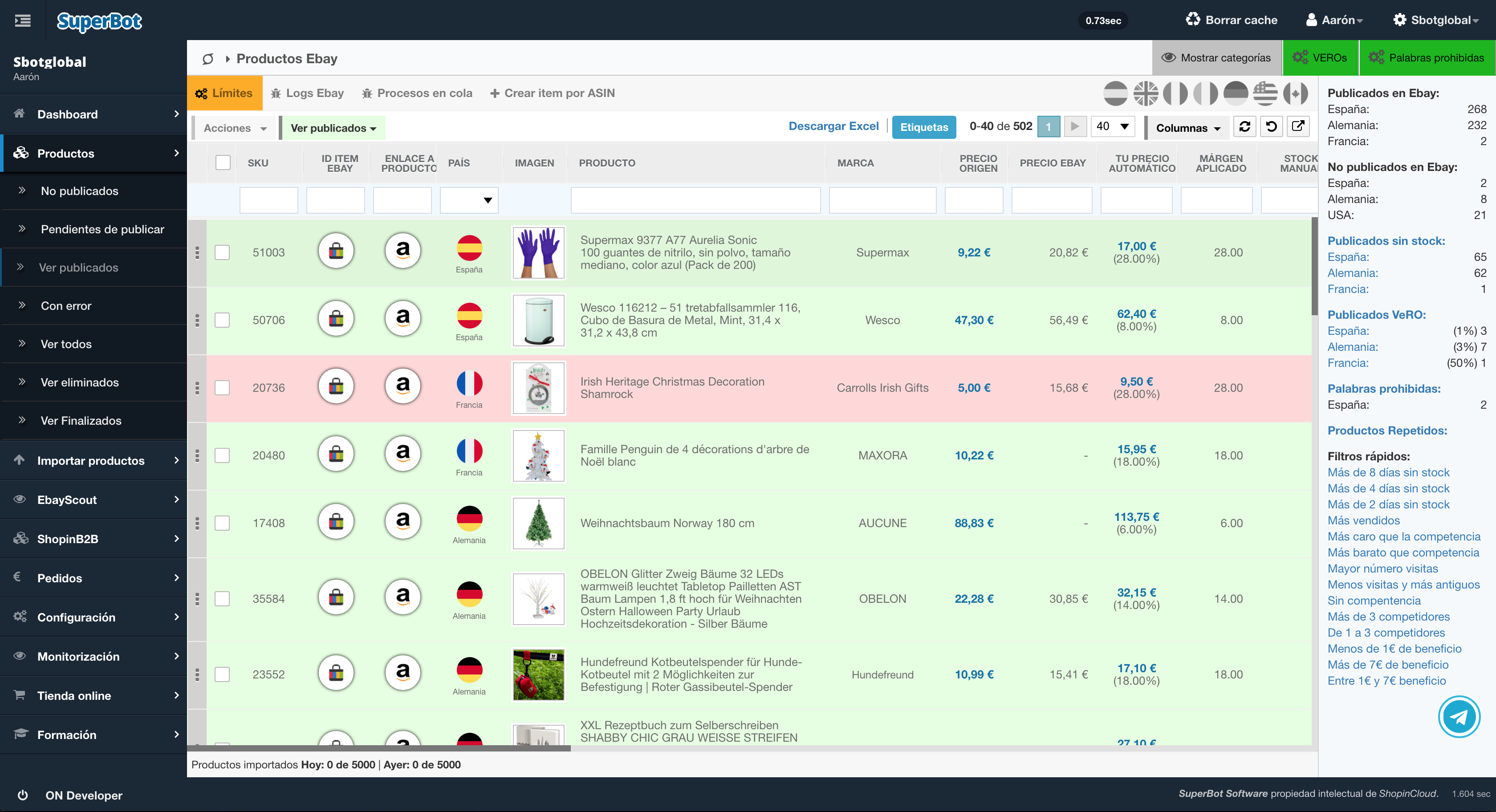Viewport: 1496px width, 812px height.
Task: Tick the select-all checkbox in header
Action: tap(223, 162)
